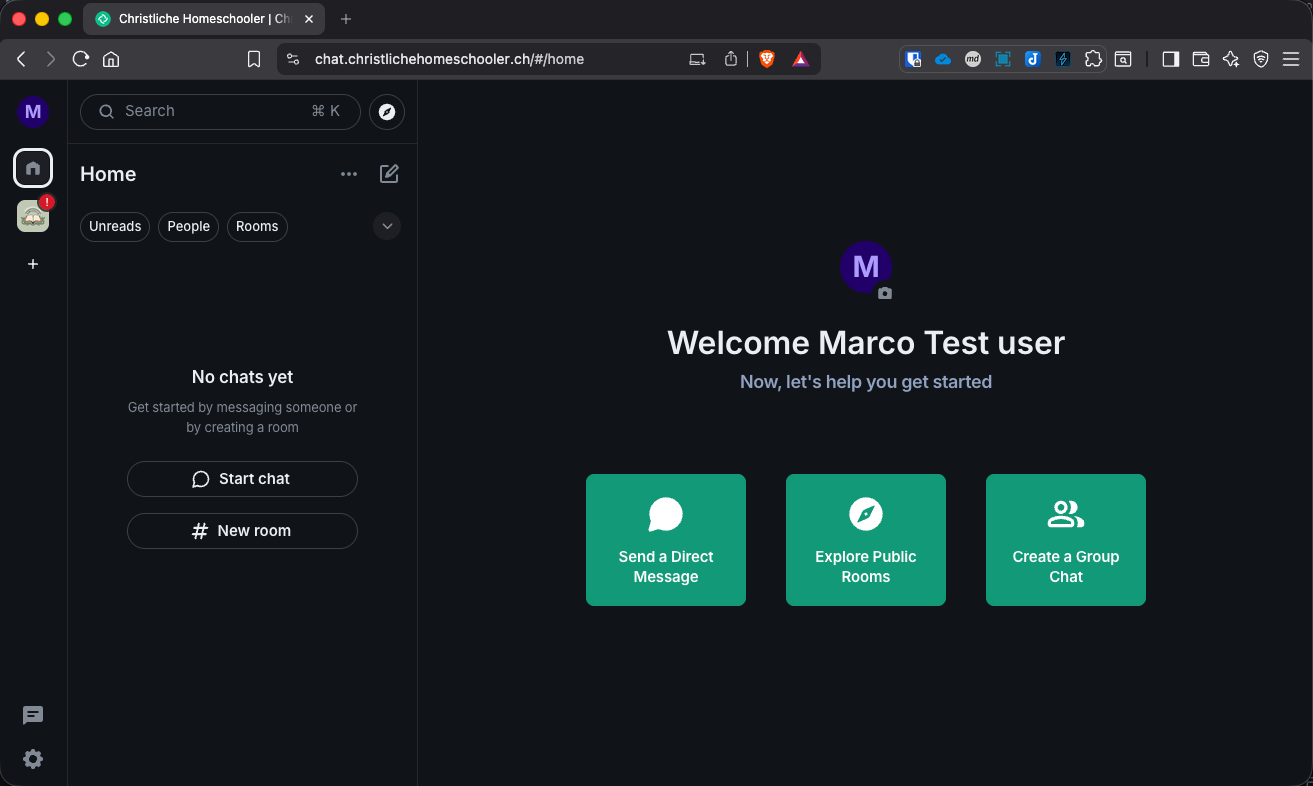The image size is (1313, 786).
Task: Click "Welcome Marco Test user" heading
Action: pyautogui.click(x=866, y=343)
